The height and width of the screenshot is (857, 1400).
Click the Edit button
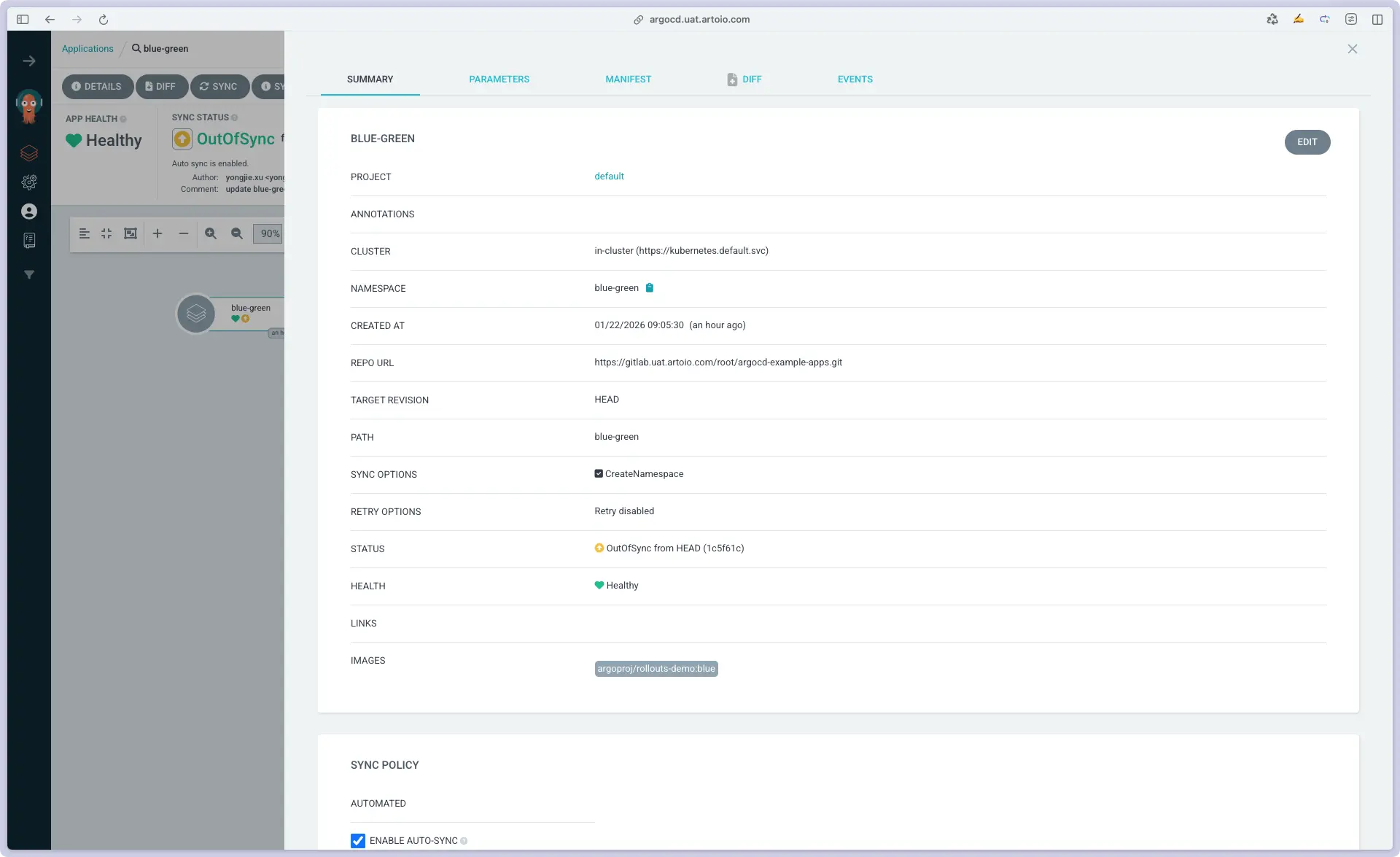pyautogui.click(x=1307, y=142)
